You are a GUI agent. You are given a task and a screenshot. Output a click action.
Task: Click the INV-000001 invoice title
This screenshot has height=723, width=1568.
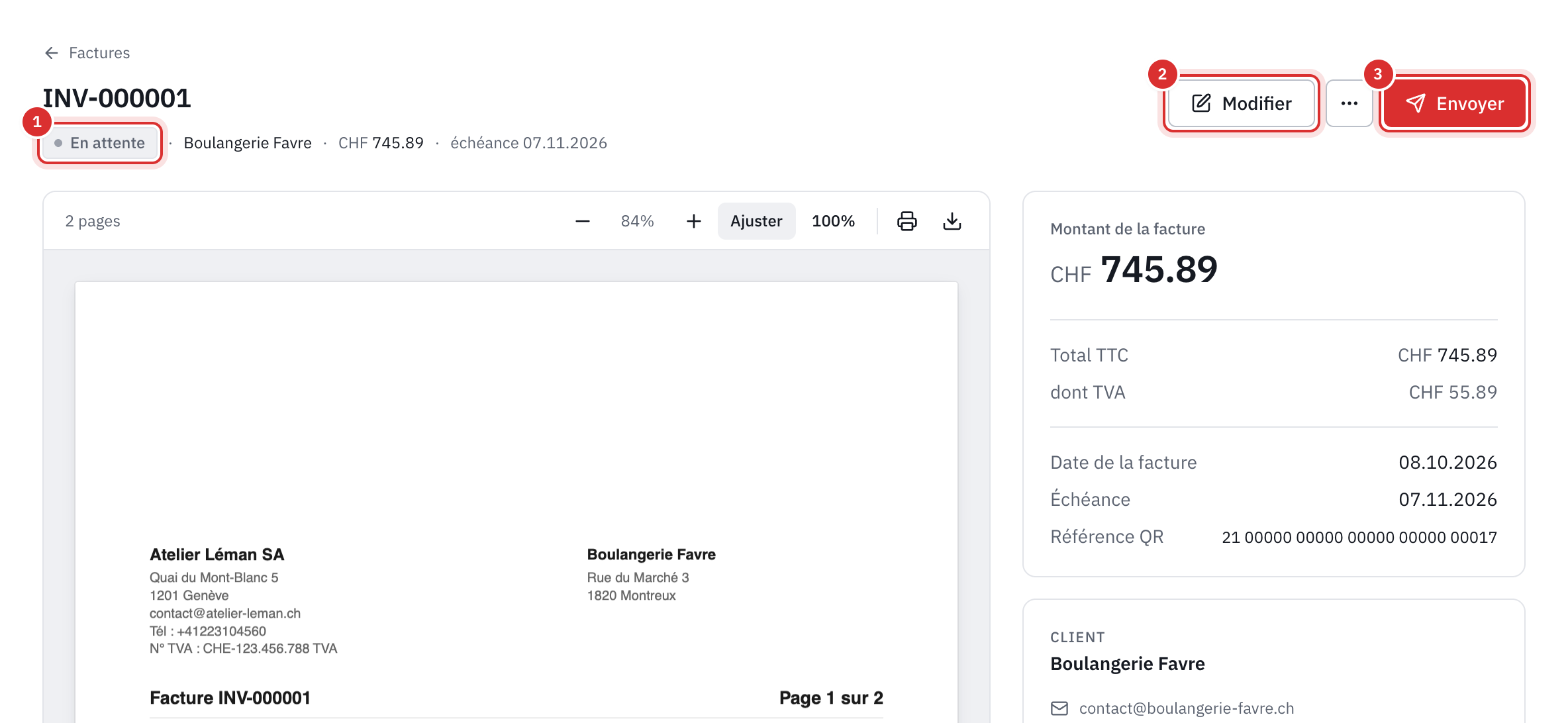pos(117,99)
